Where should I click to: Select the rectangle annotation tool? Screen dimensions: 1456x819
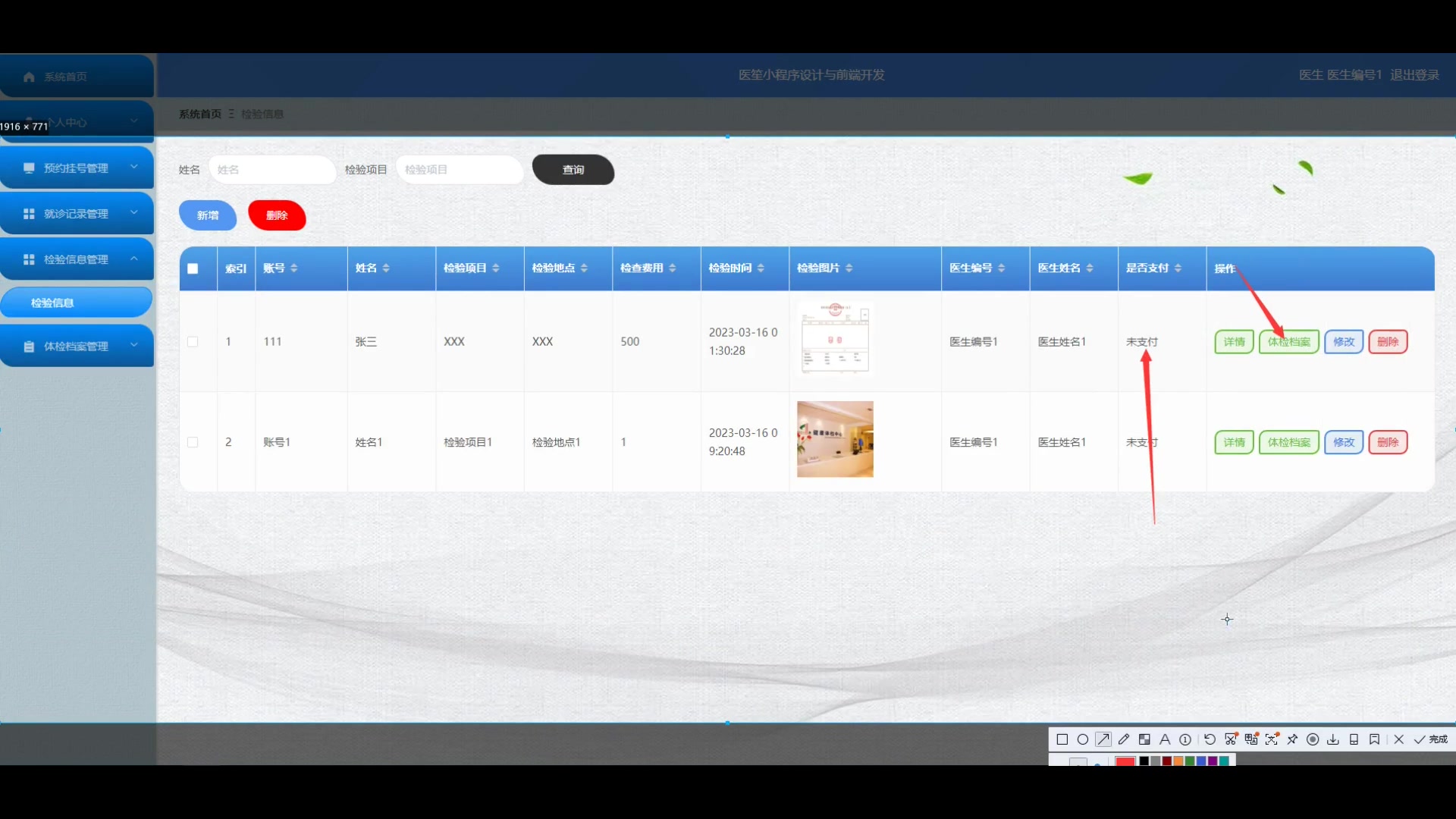coord(1062,739)
